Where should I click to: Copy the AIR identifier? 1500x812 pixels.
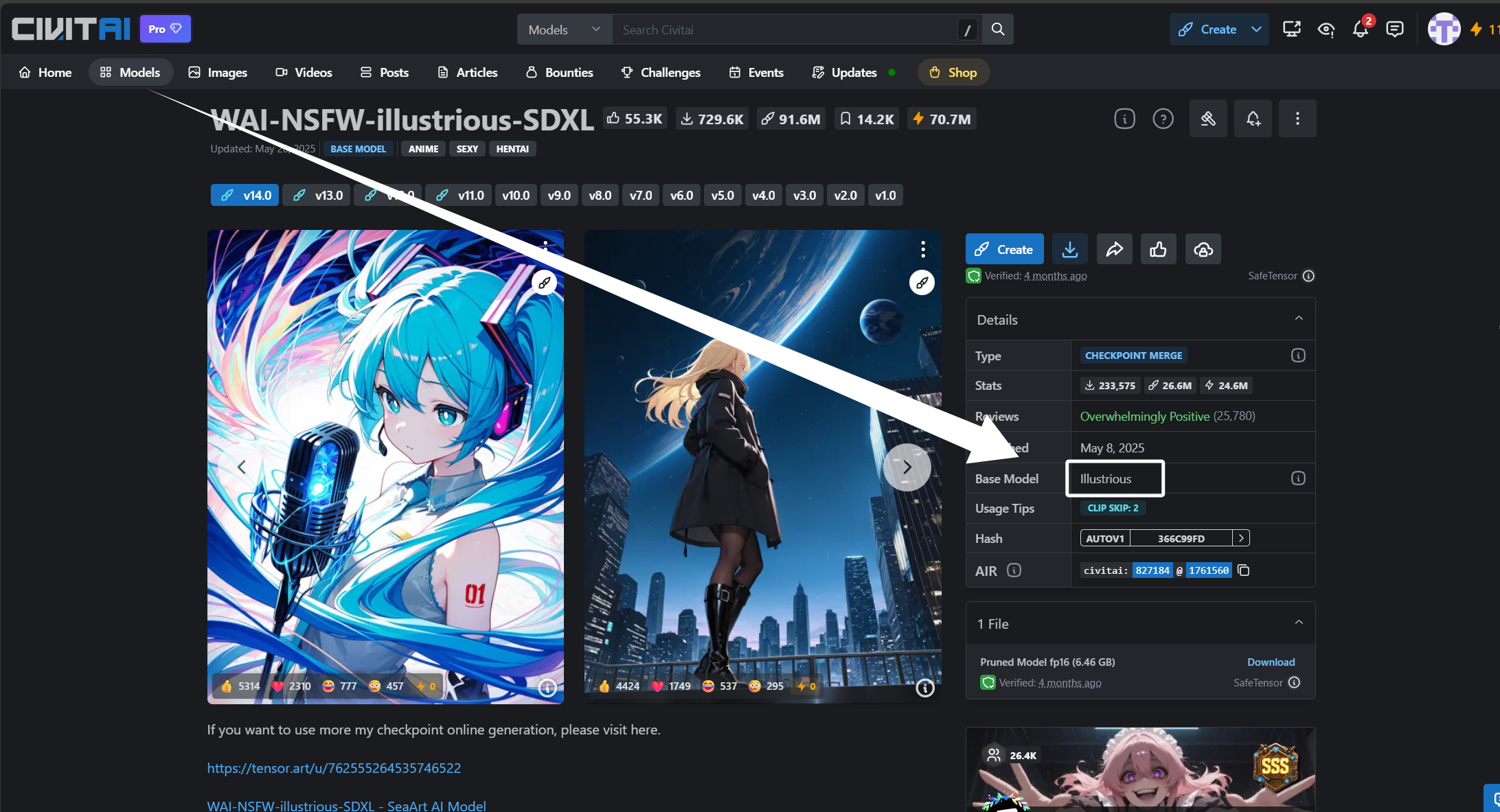coord(1243,570)
